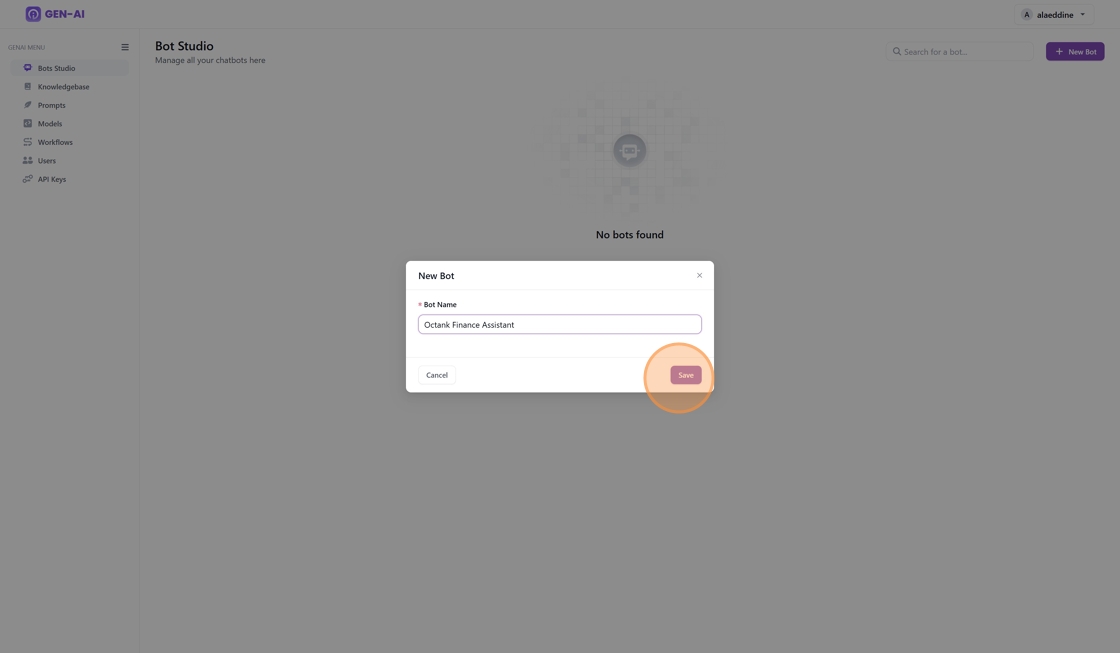Click the Knowledgebase book icon

(x=28, y=87)
